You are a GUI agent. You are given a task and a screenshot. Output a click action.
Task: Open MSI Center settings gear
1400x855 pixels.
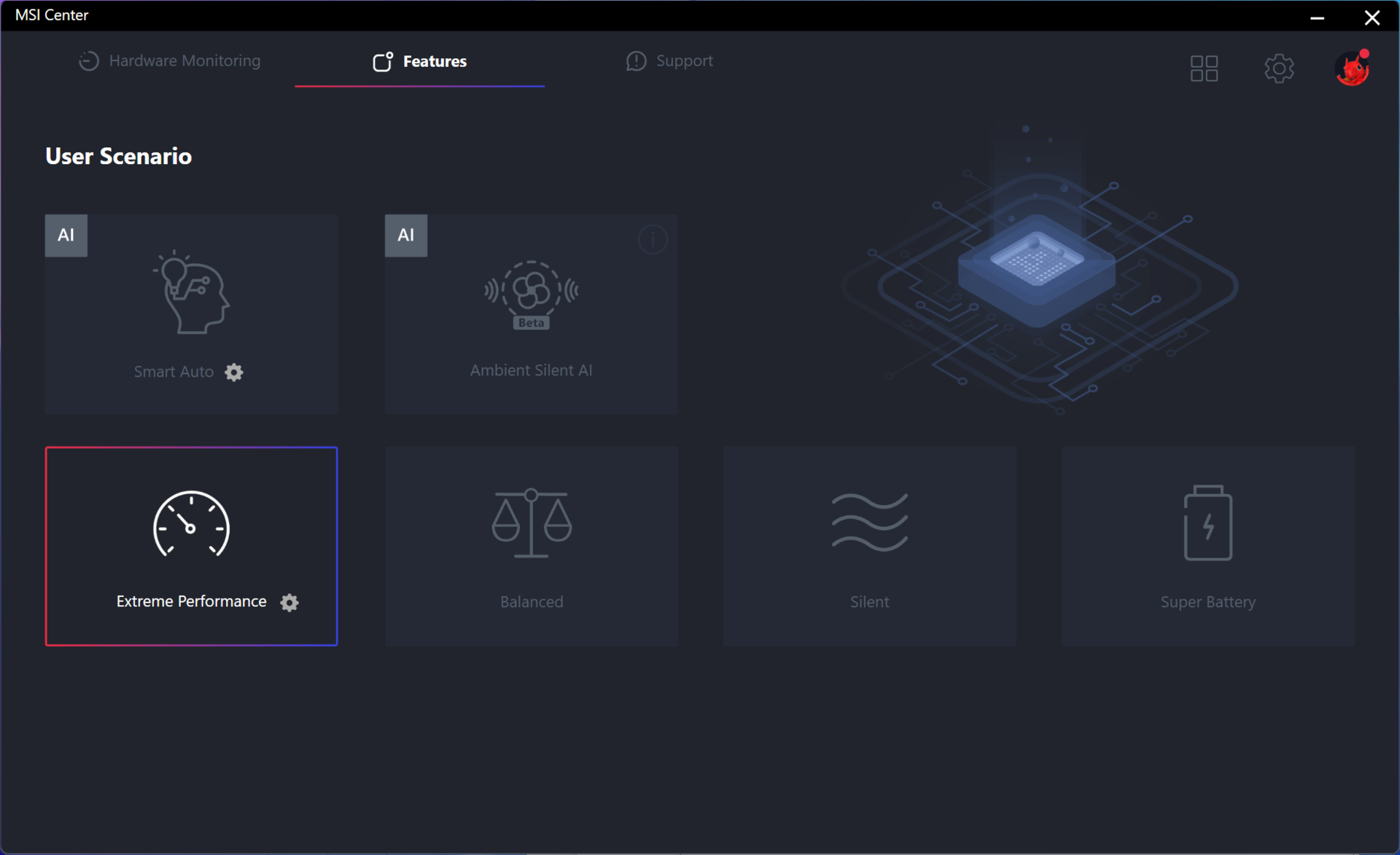coord(1278,69)
